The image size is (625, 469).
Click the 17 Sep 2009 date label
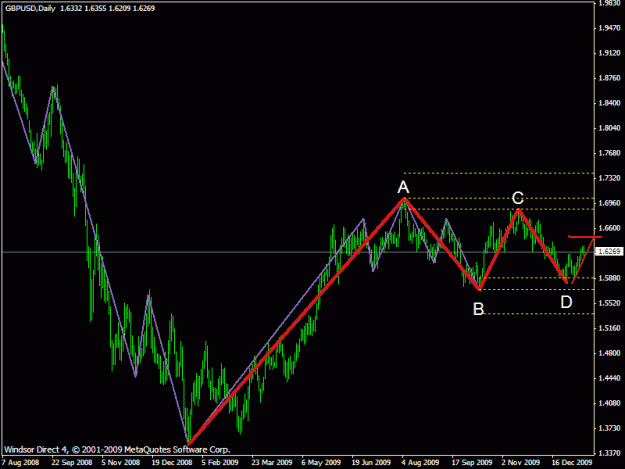[472, 463]
